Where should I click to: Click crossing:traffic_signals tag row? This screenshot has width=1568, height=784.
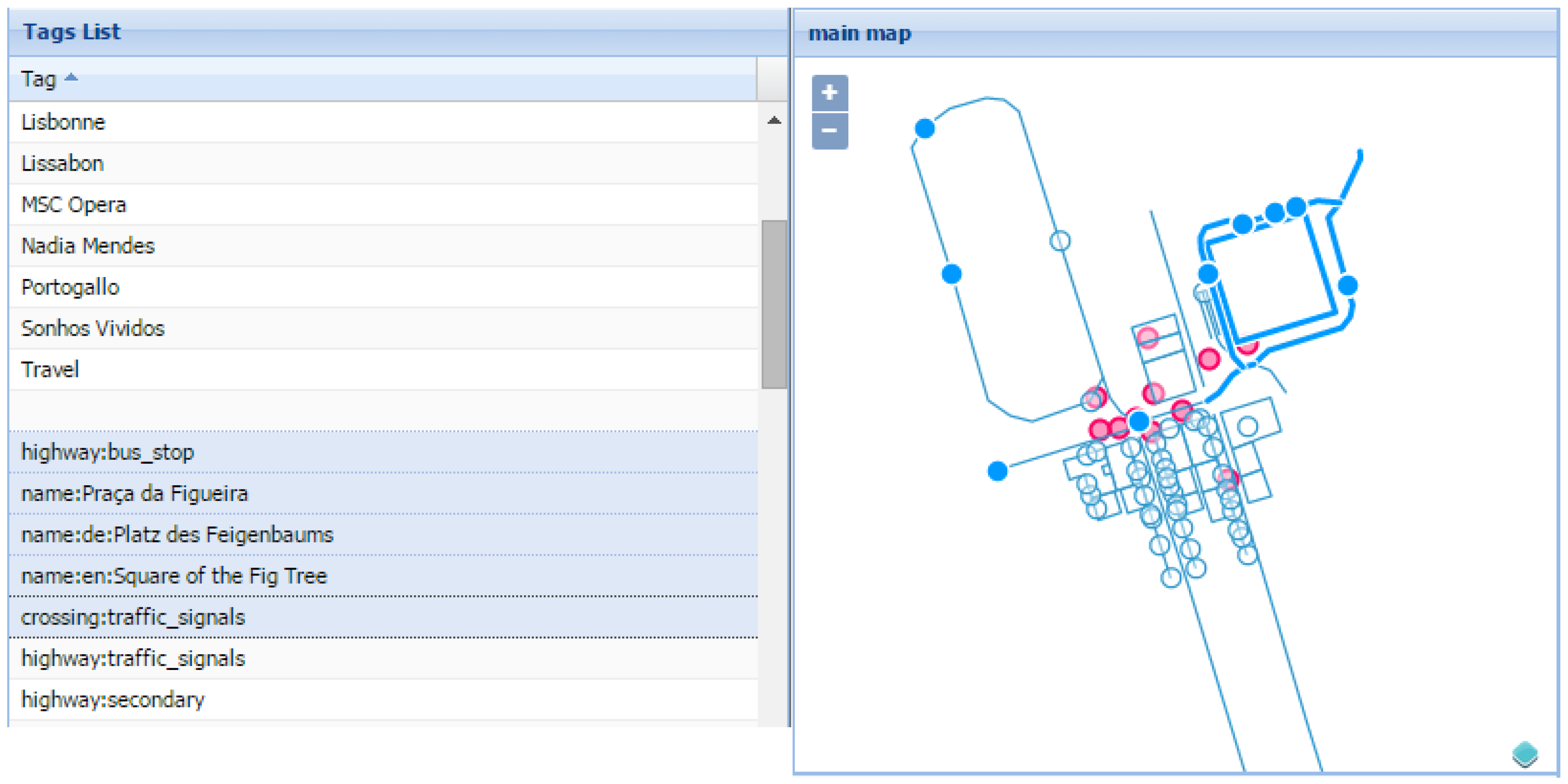133,617
